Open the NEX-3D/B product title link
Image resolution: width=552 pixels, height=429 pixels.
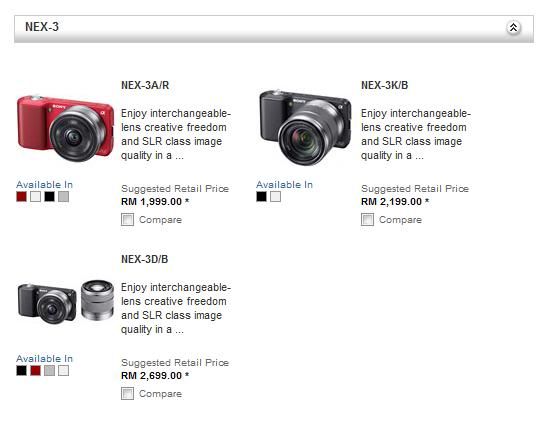[145, 259]
